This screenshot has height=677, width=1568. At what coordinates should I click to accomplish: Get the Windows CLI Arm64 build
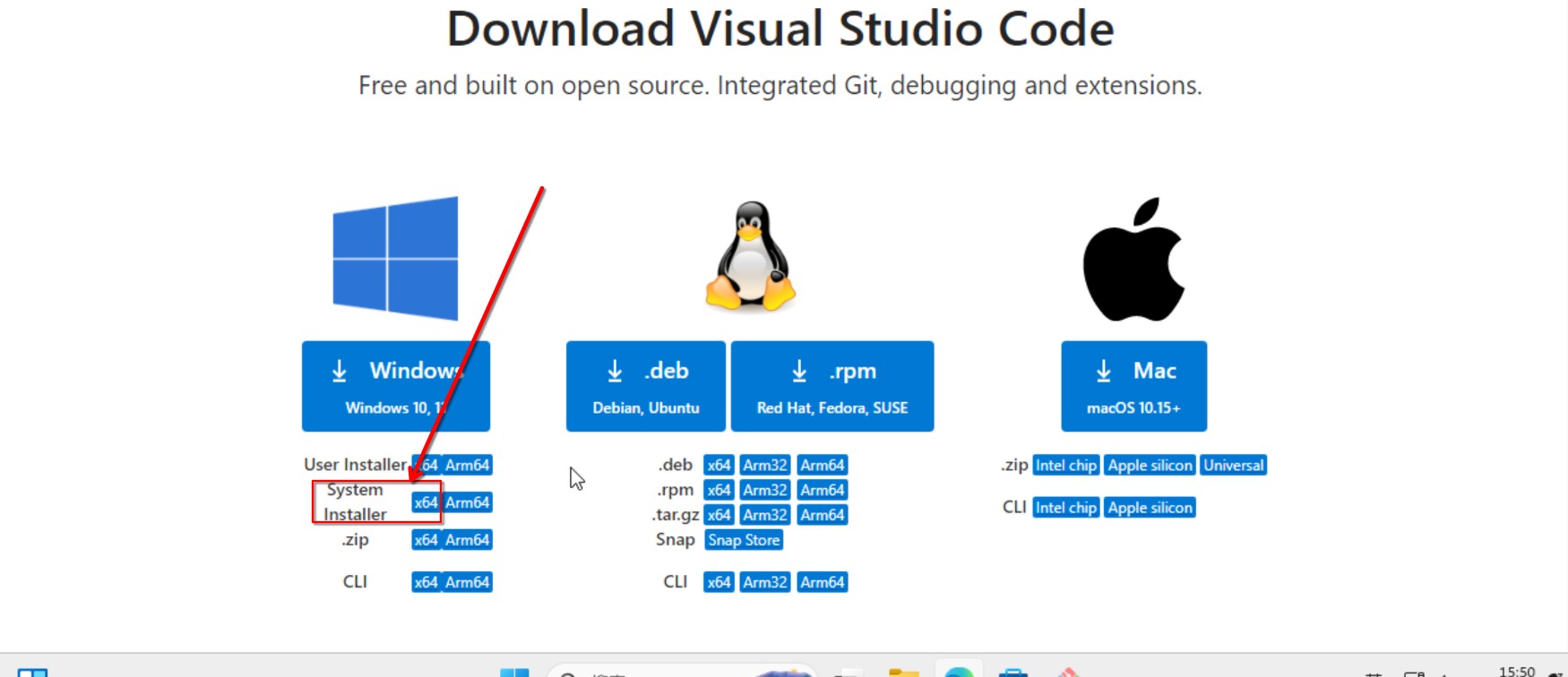coord(468,582)
